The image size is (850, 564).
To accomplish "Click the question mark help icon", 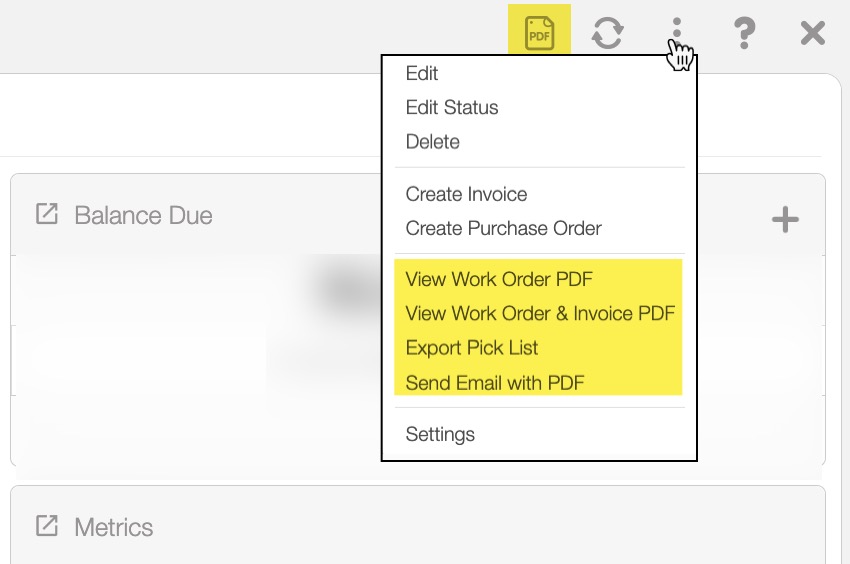I will [744, 33].
